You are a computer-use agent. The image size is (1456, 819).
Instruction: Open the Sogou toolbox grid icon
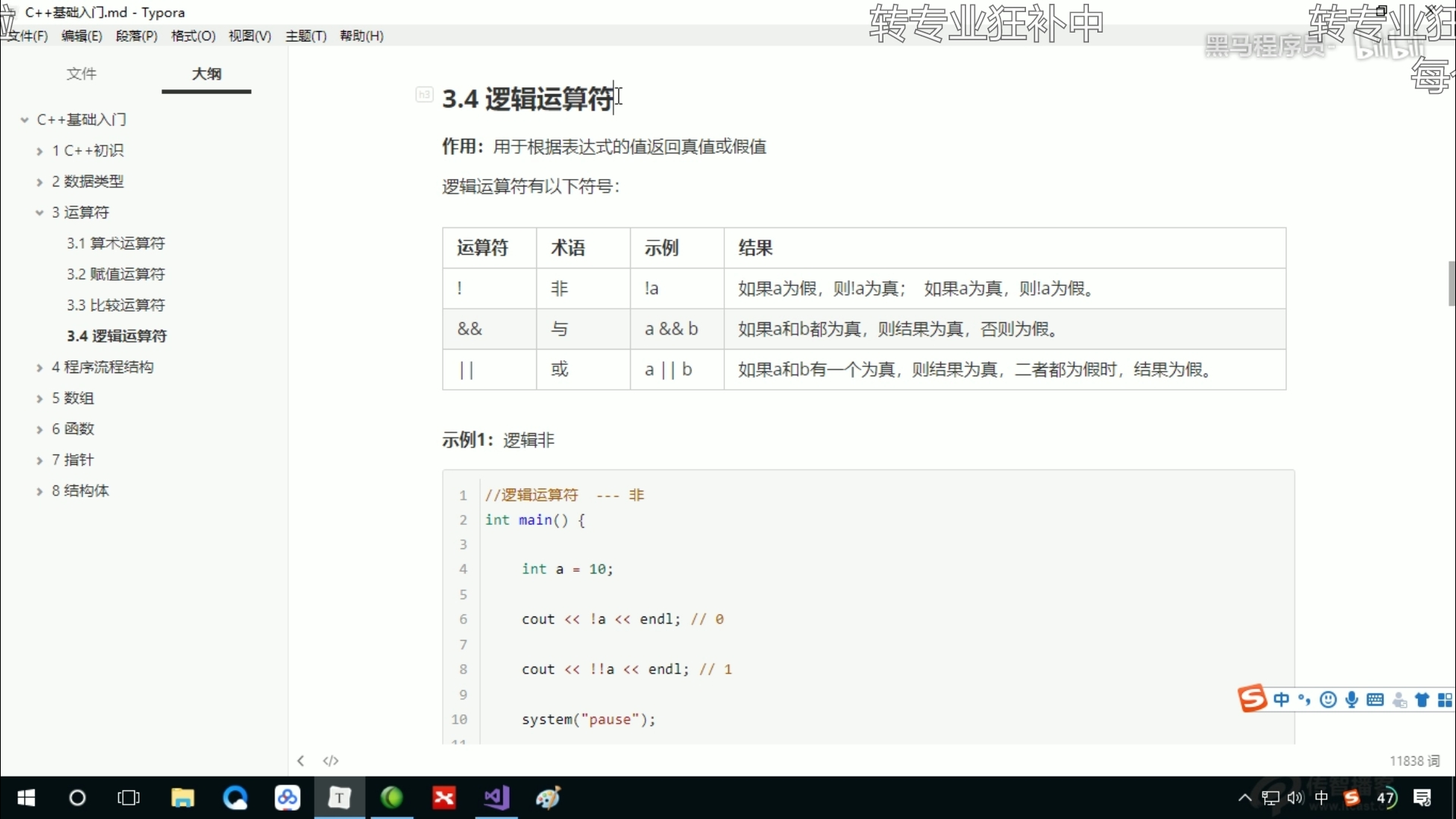click(1445, 699)
